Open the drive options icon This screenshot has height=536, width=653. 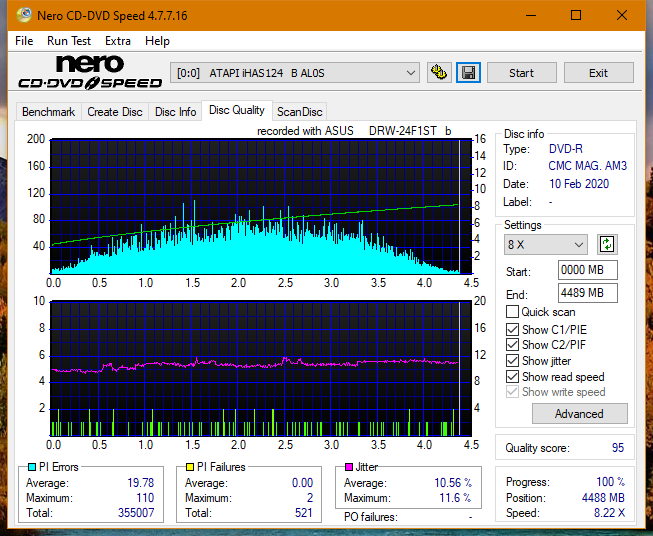pos(439,73)
